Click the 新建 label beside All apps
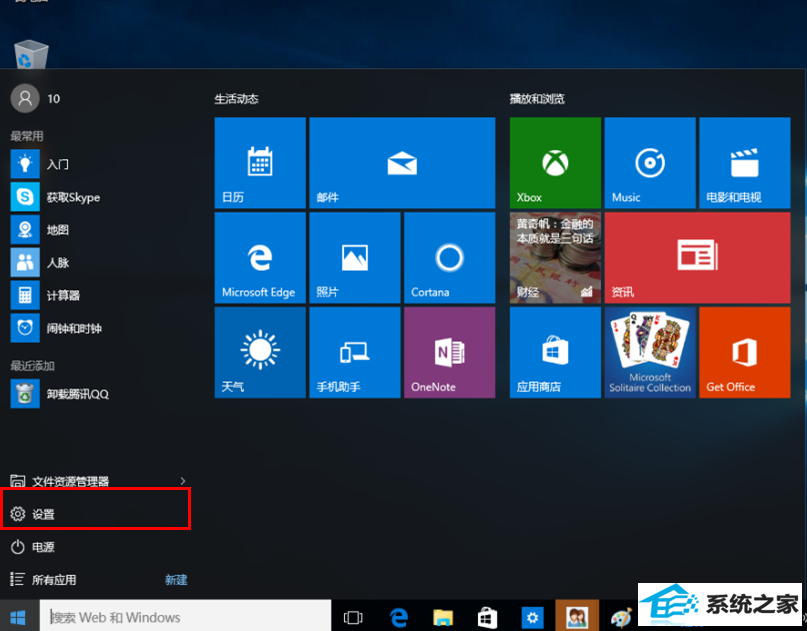 (x=176, y=580)
